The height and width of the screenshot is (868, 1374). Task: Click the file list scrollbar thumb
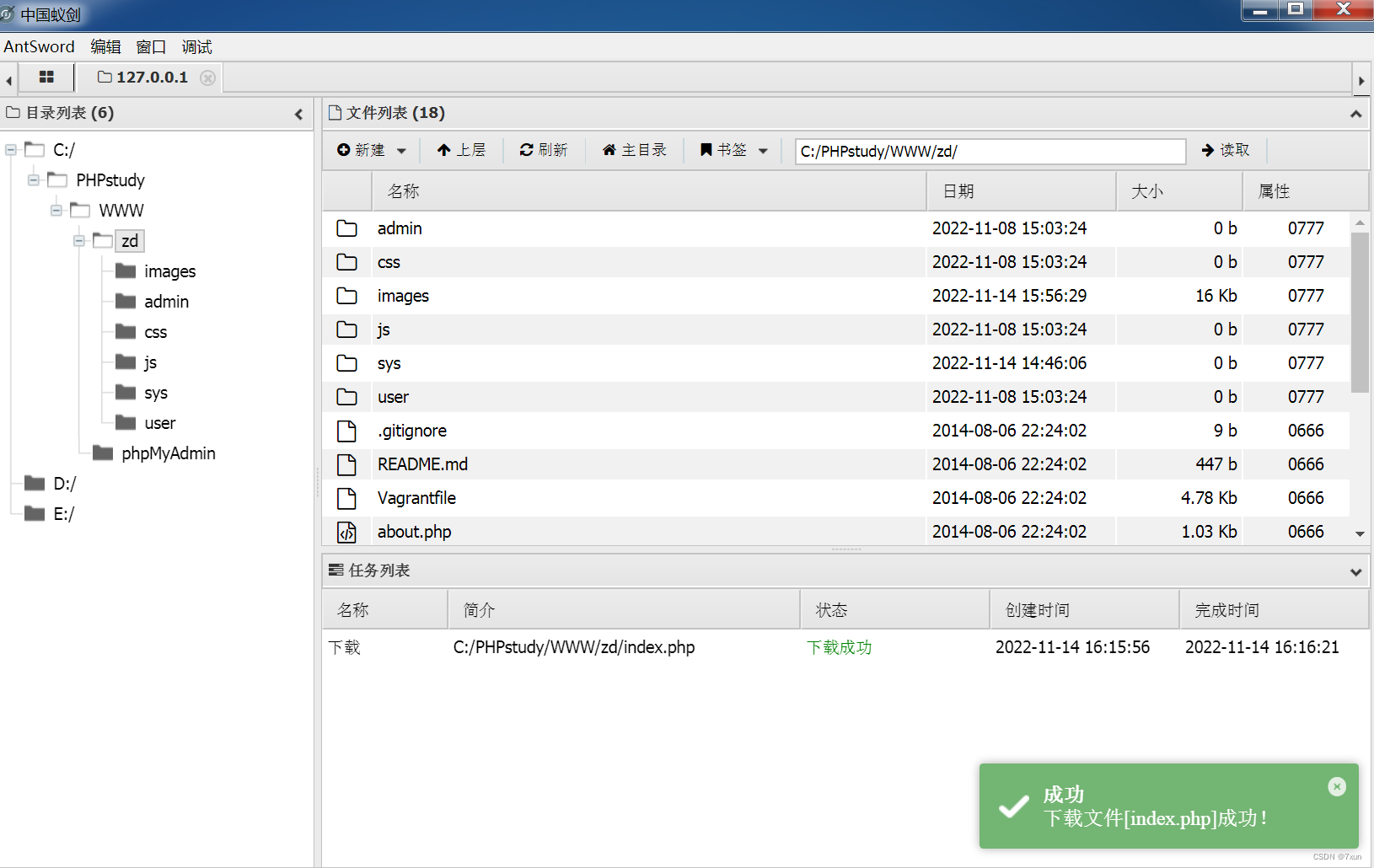click(x=1359, y=313)
